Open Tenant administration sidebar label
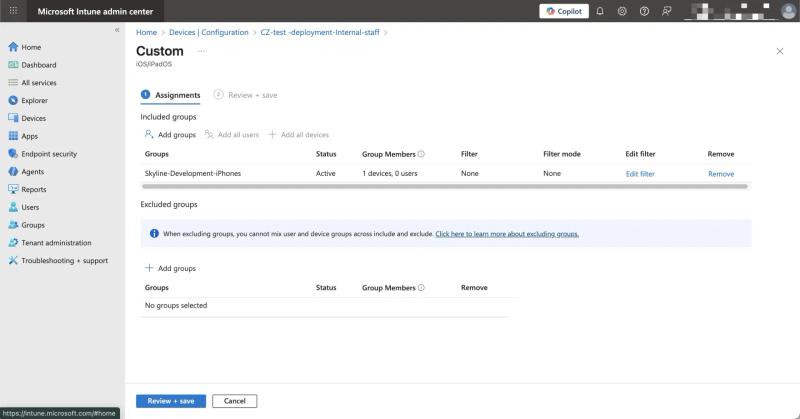This screenshot has width=800, height=419. 56,243
